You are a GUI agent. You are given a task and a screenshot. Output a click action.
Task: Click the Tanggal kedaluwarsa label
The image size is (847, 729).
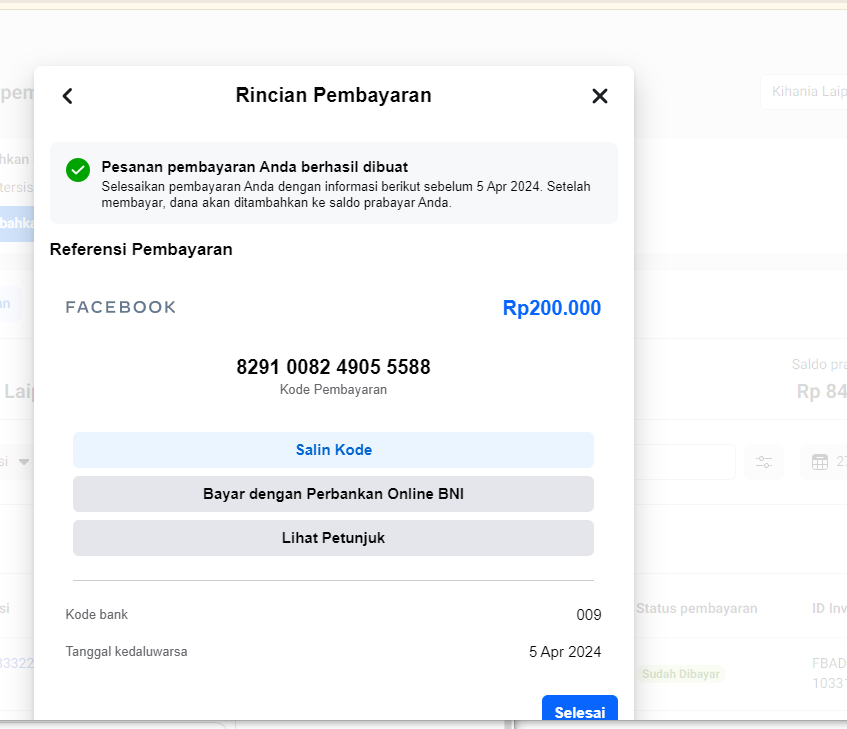pyautogui.click(x=126, y=652)
